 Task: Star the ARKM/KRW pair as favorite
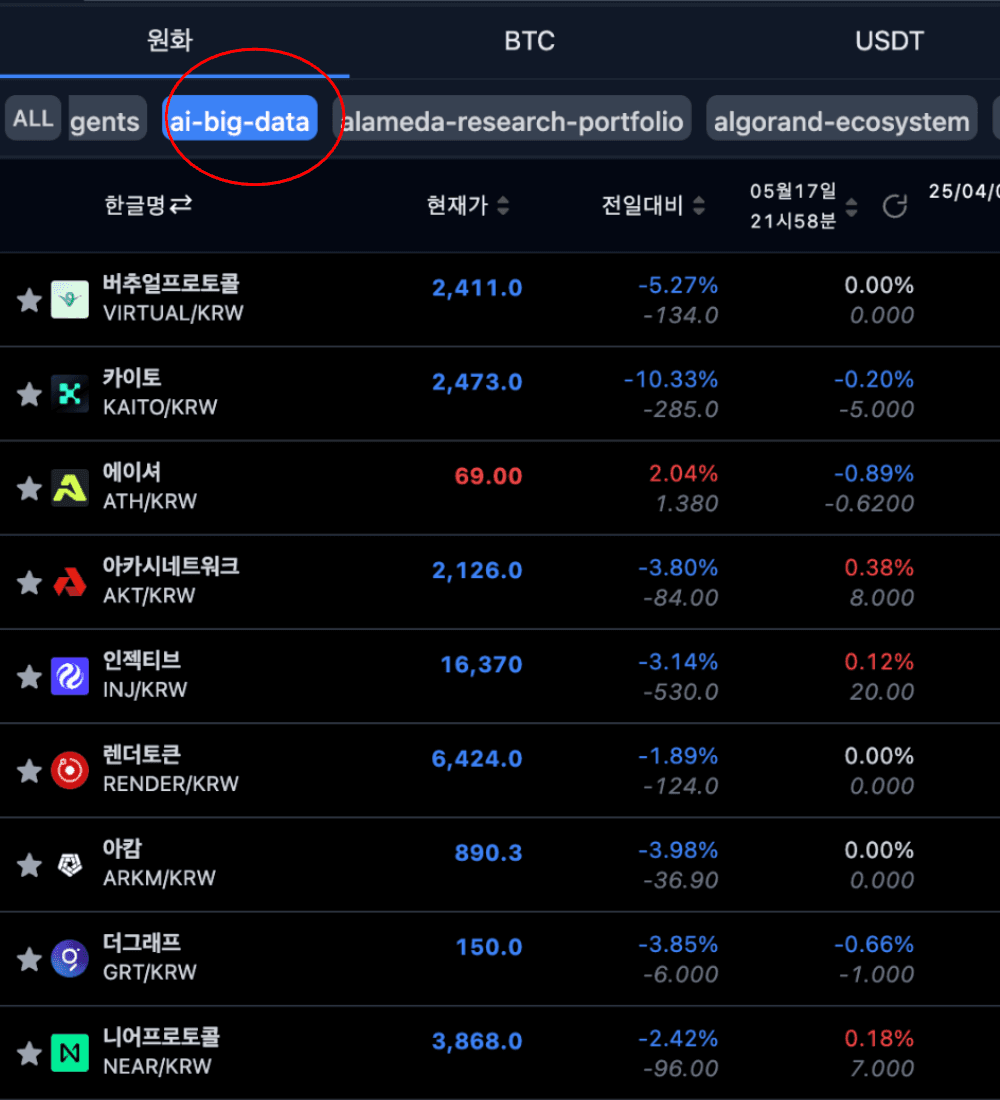[x=30, y=865]
